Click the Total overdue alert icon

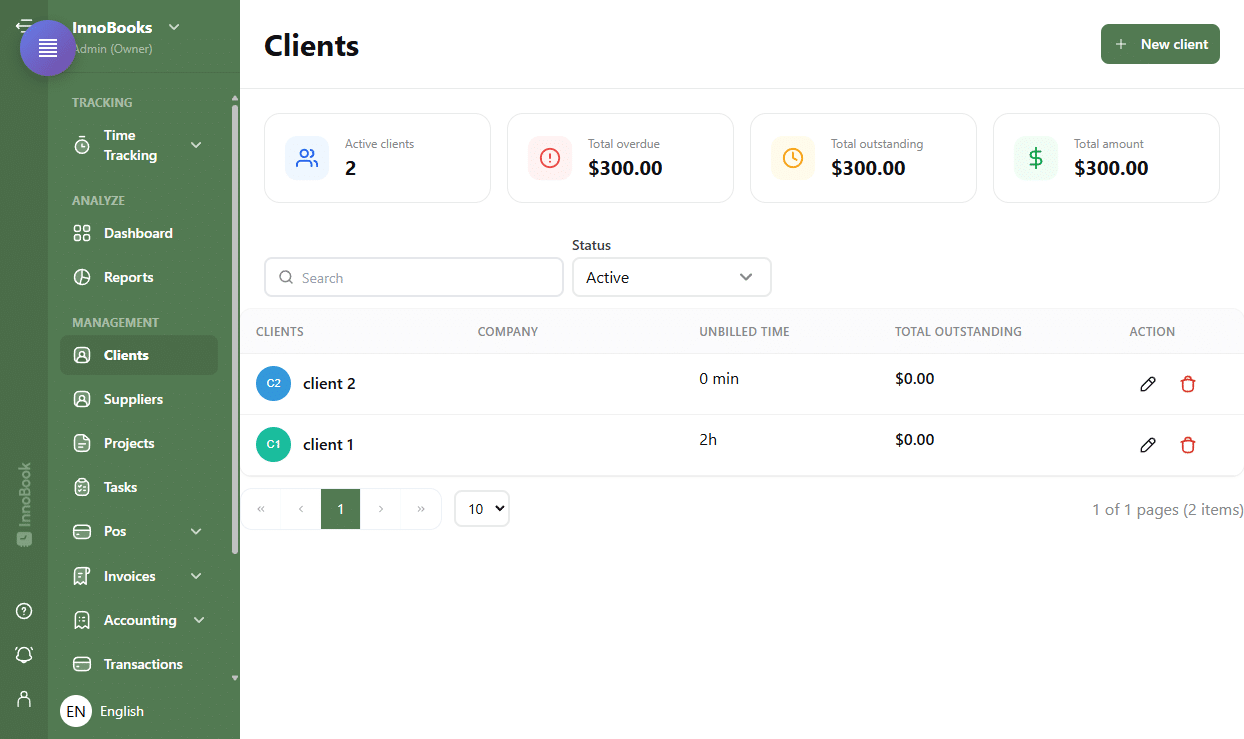coord(550,158)
